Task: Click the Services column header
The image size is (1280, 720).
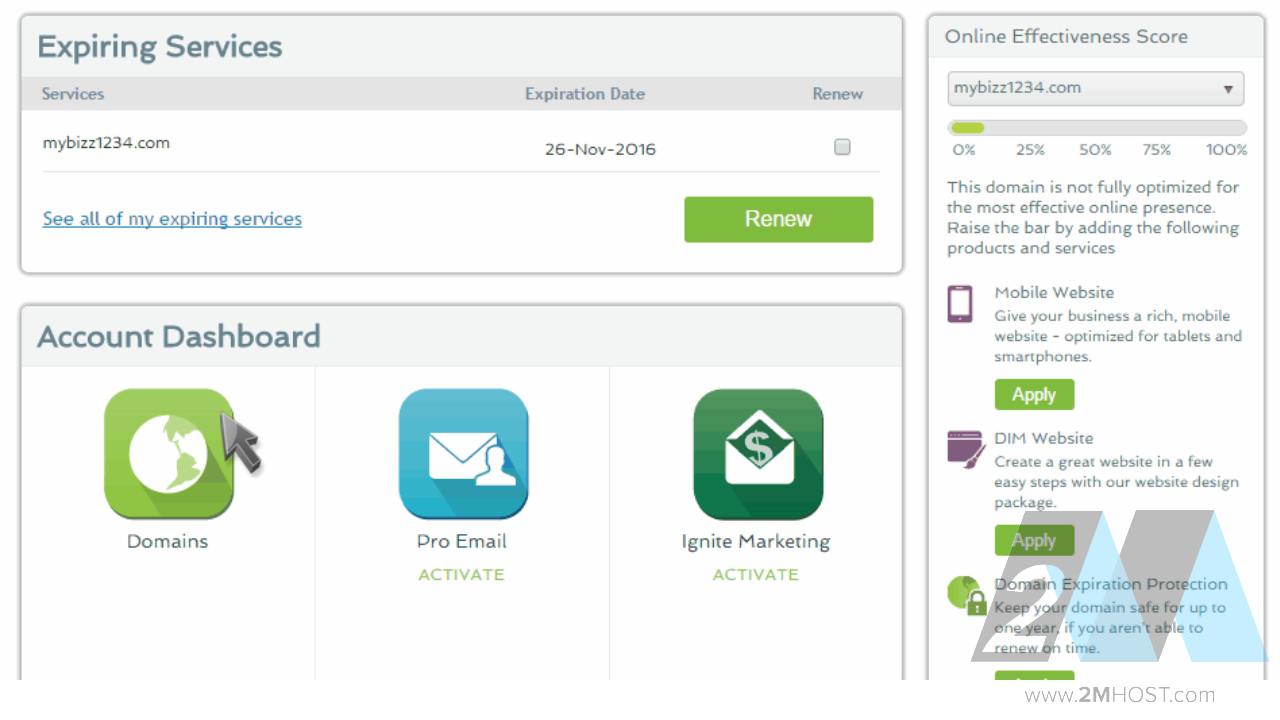Action: click(73, 94)
